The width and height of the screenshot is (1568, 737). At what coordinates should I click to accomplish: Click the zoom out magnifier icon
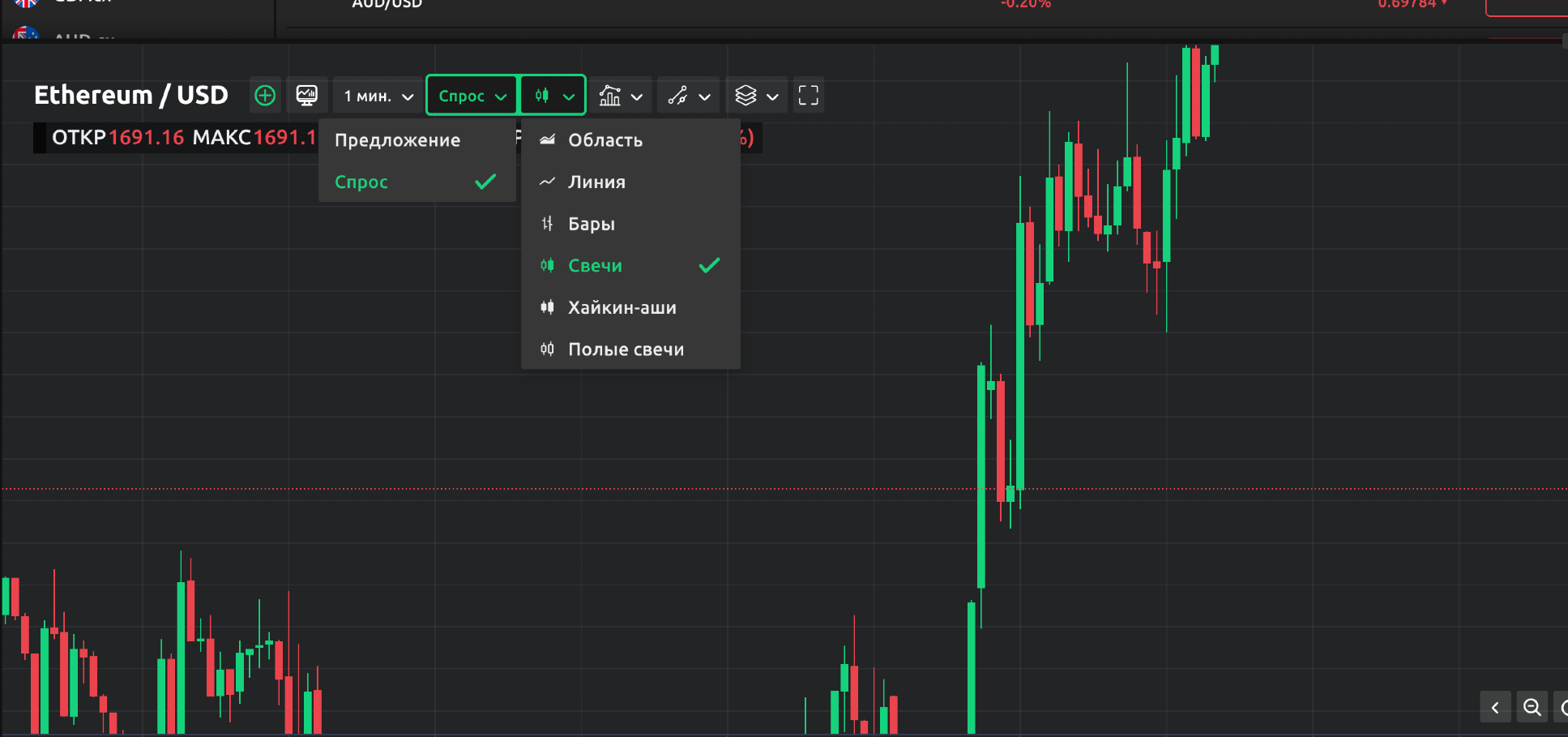(1532, 707)
